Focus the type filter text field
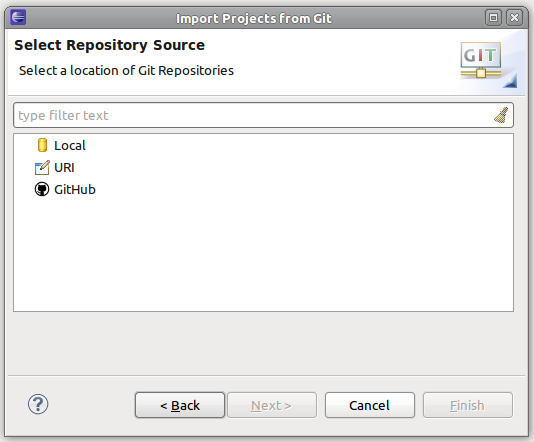The width and height of the screenshot is (534, 442). [252, 115]
